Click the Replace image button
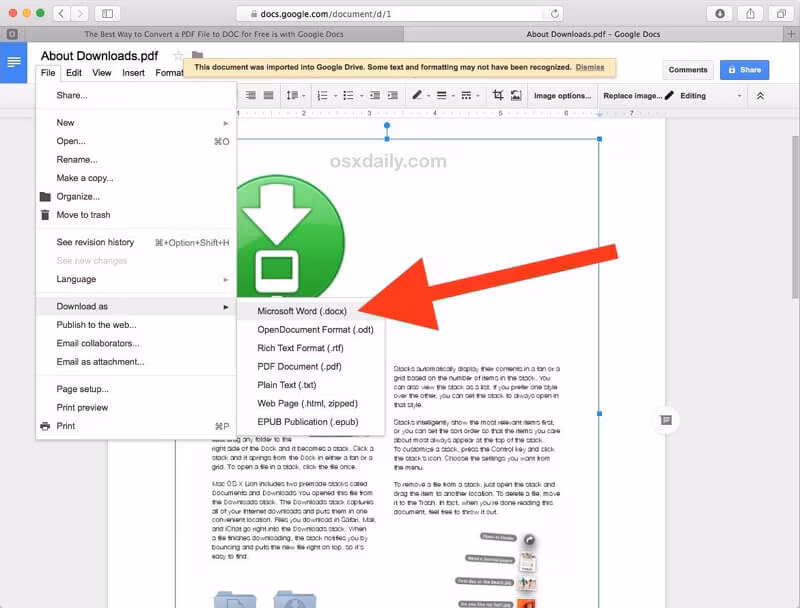Screen dimensions: 800x608 click(633, 96)
